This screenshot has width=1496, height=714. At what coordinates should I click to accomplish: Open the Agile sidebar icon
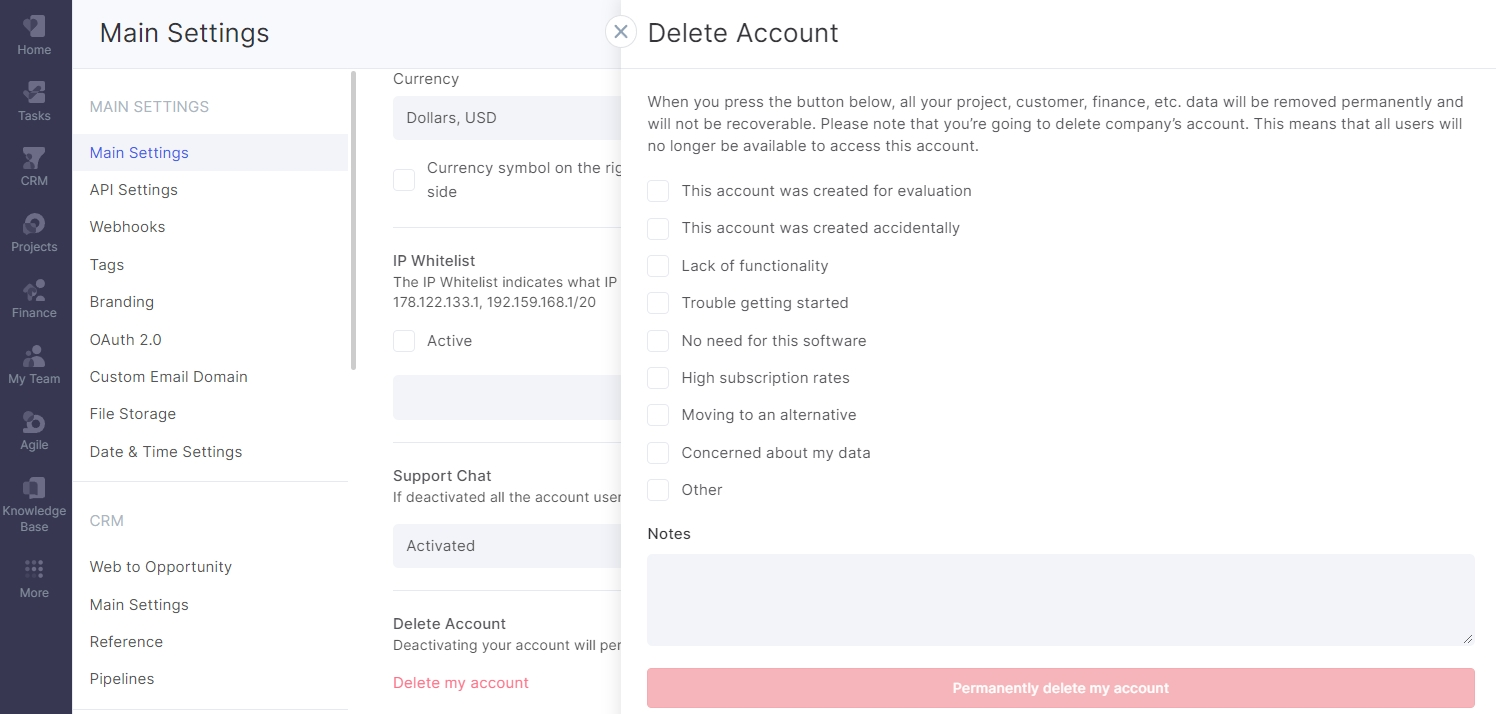[x=34, y=431]
